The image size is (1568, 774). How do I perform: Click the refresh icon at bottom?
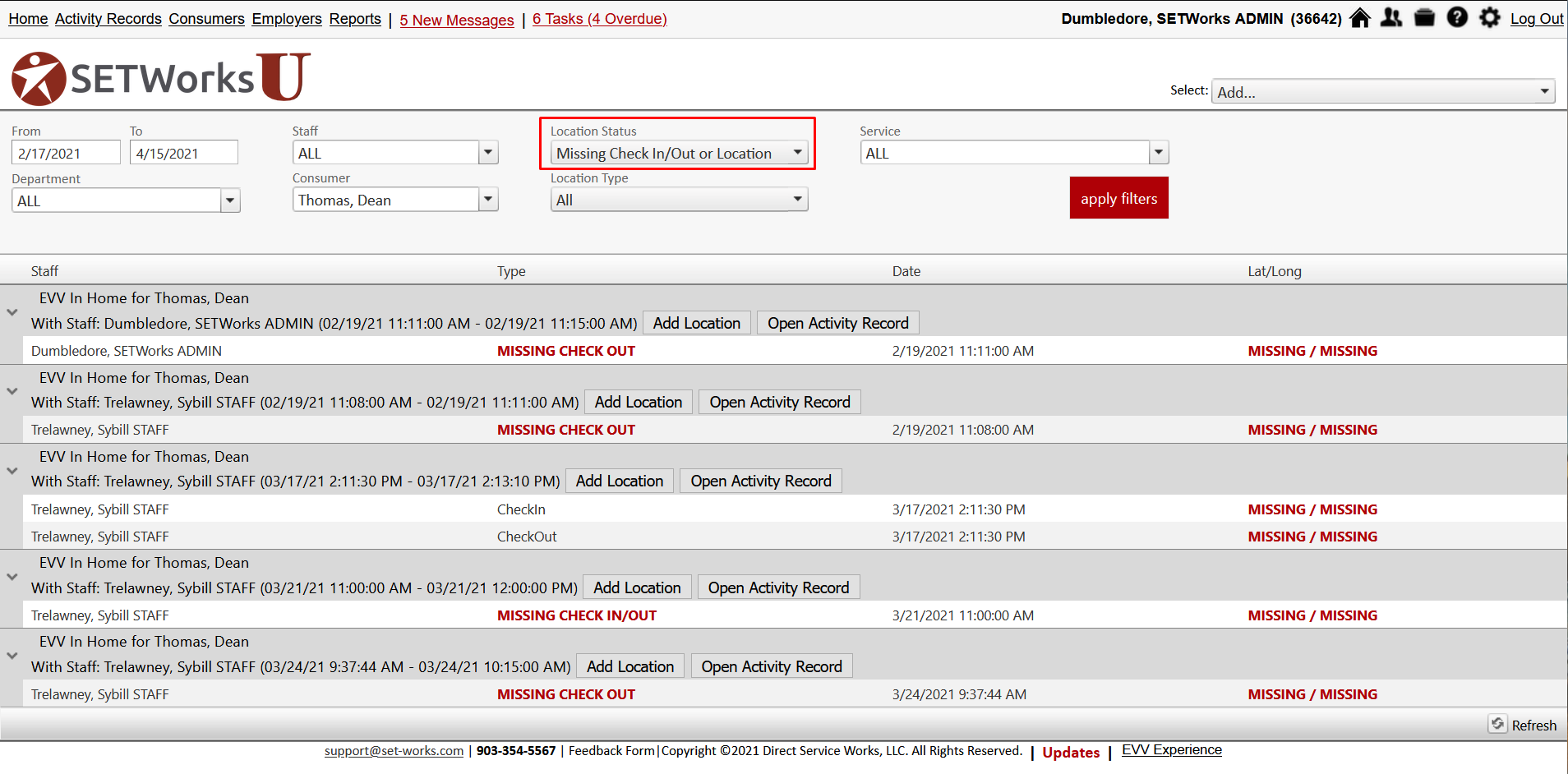coord(1498,724)
